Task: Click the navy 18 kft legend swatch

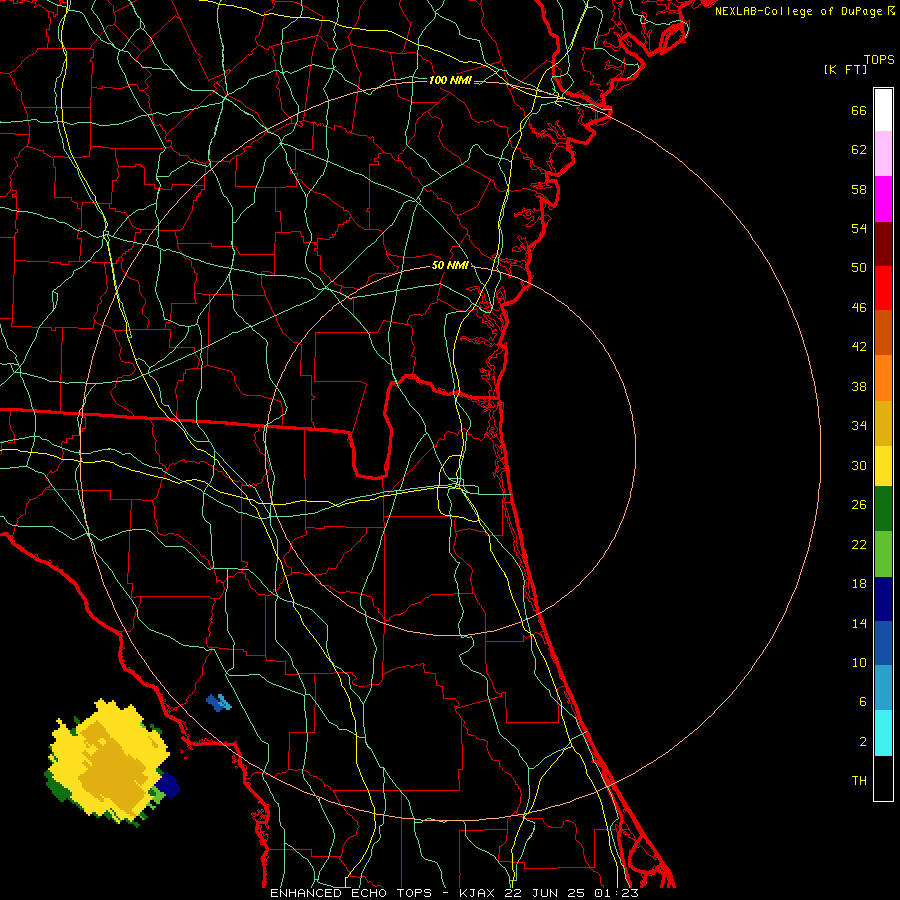Action: tap(883, 599)
